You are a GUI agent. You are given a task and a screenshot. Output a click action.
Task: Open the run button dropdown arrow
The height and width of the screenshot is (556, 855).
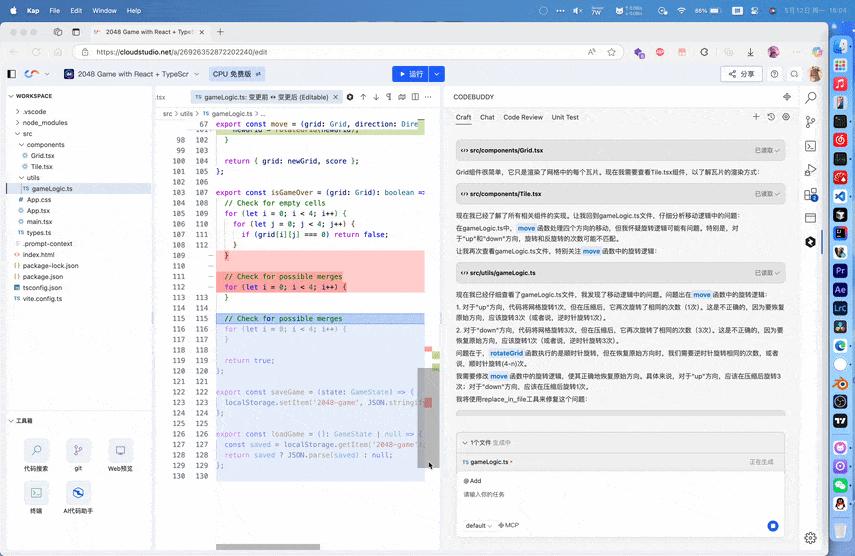pyautogui.click(x=438, y=74)
